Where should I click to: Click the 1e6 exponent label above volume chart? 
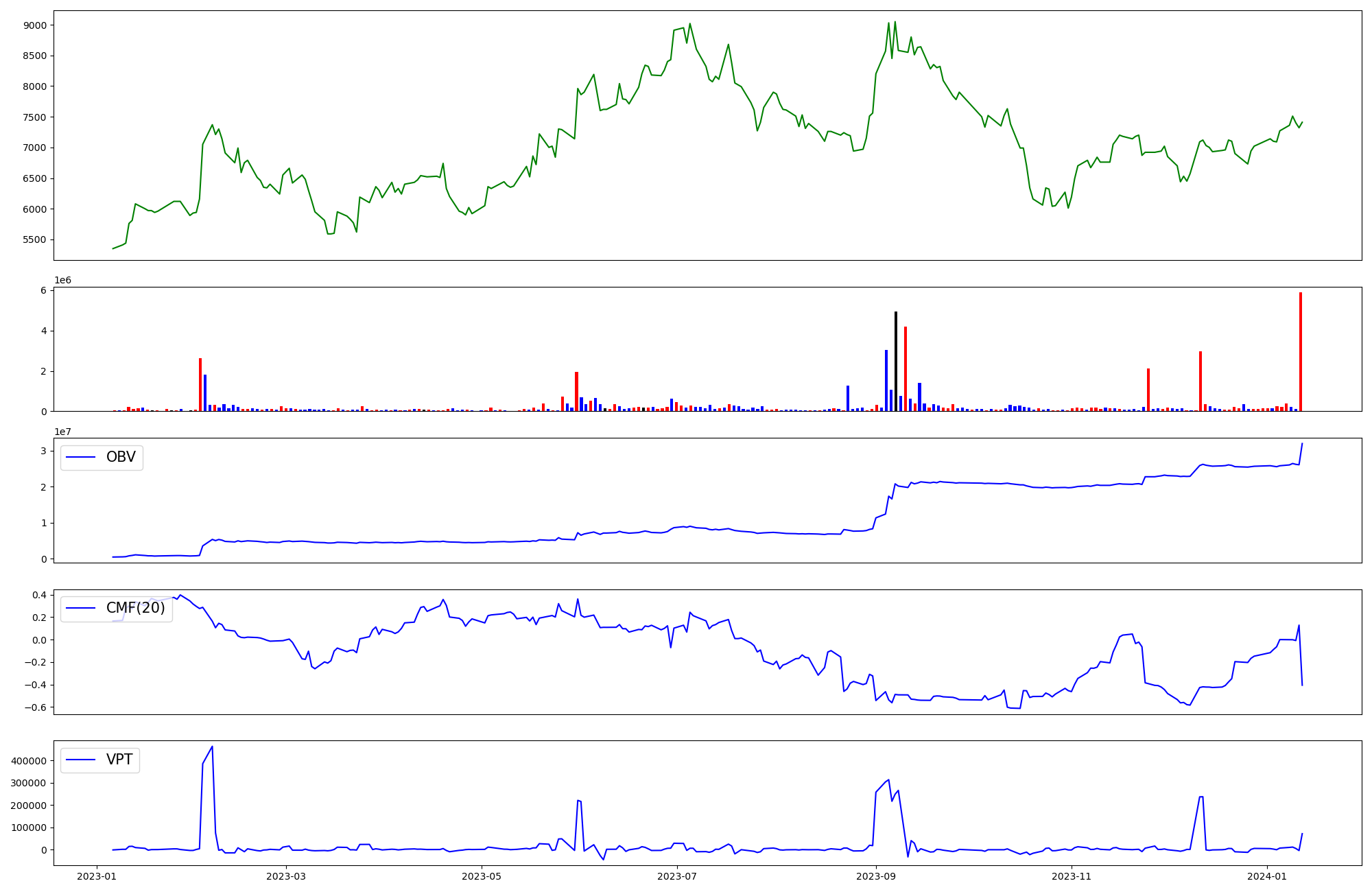[62, 281]
